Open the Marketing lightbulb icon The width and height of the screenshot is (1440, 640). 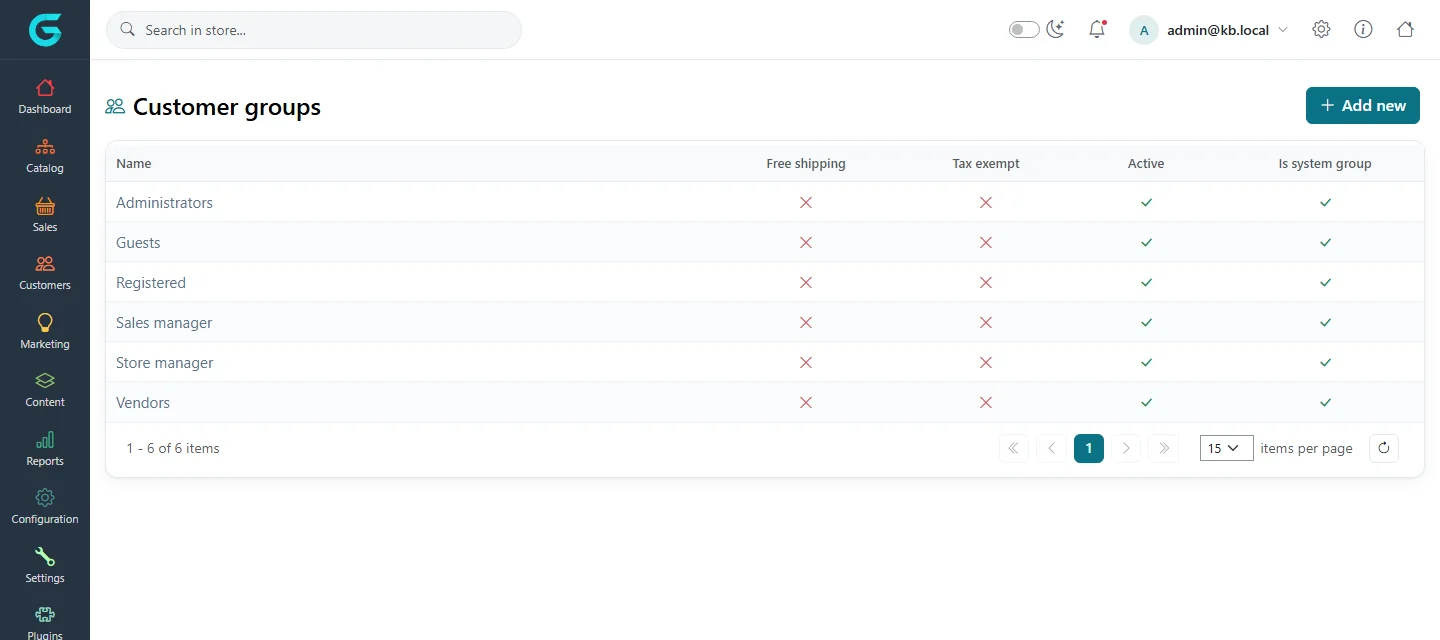(45, 323)
